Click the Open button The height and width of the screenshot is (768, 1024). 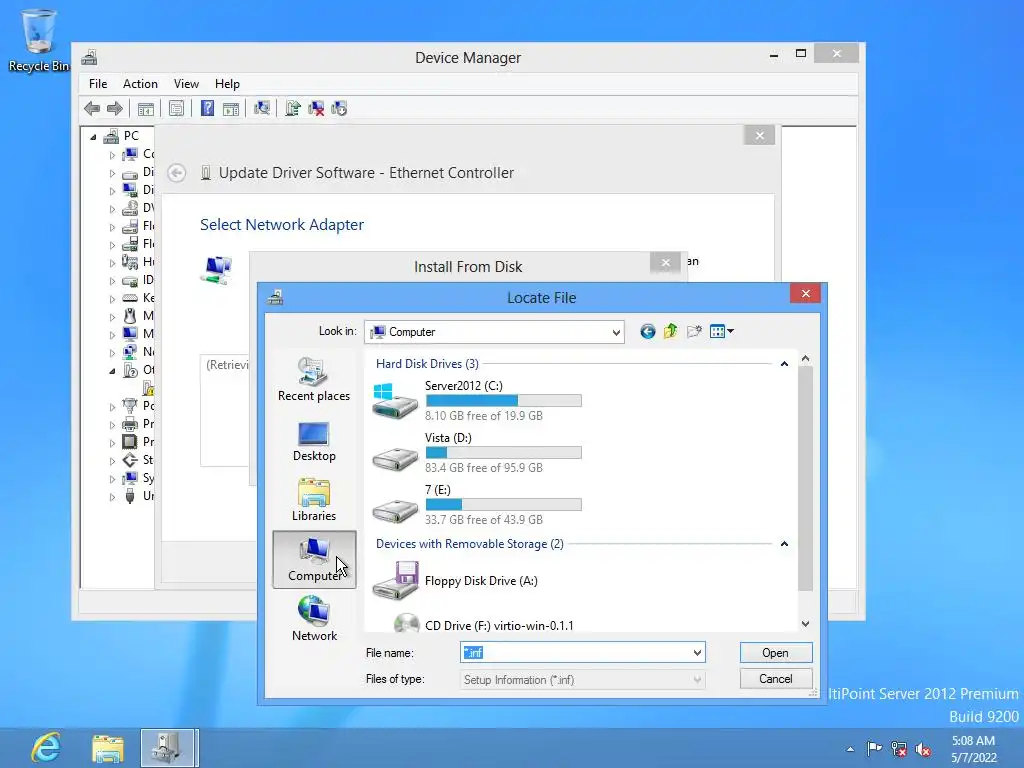click(x=776, y=653)
